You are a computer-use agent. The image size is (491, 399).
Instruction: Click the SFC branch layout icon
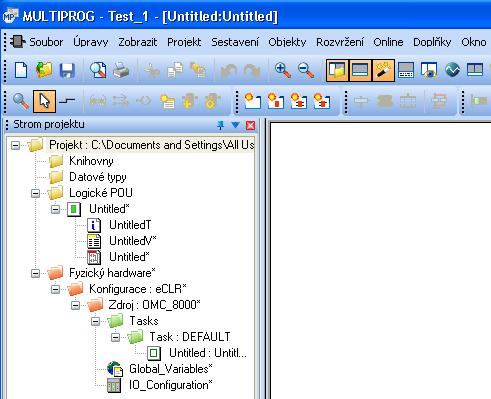coord(438,101)
